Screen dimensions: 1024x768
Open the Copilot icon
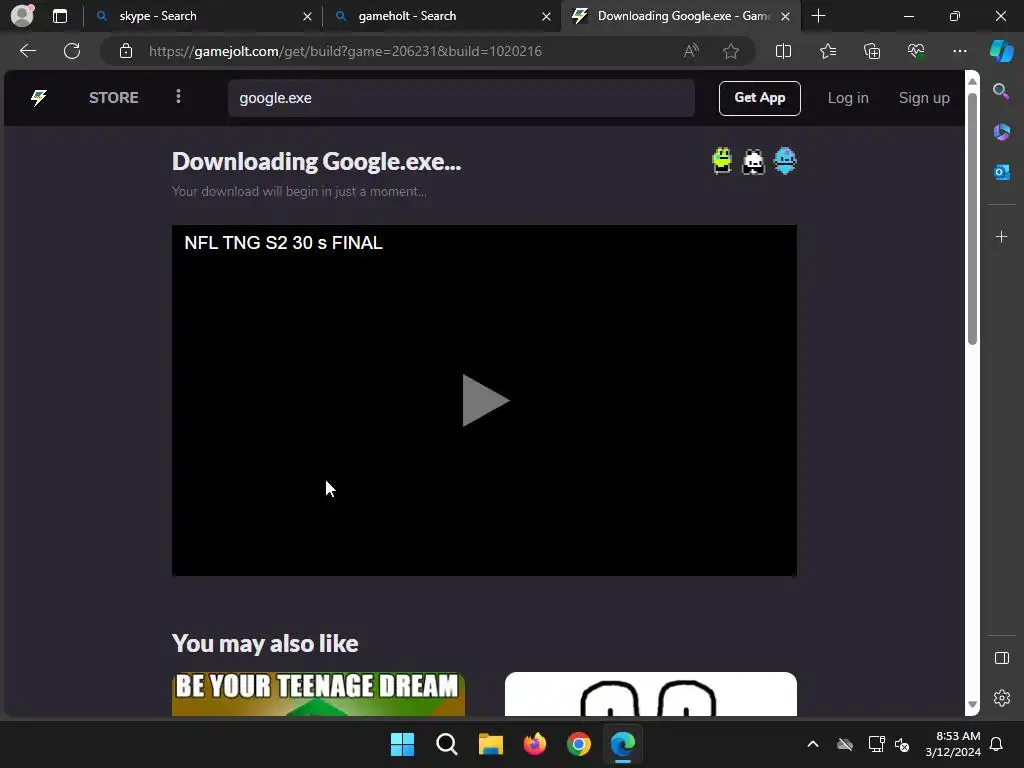(1002, 51)
